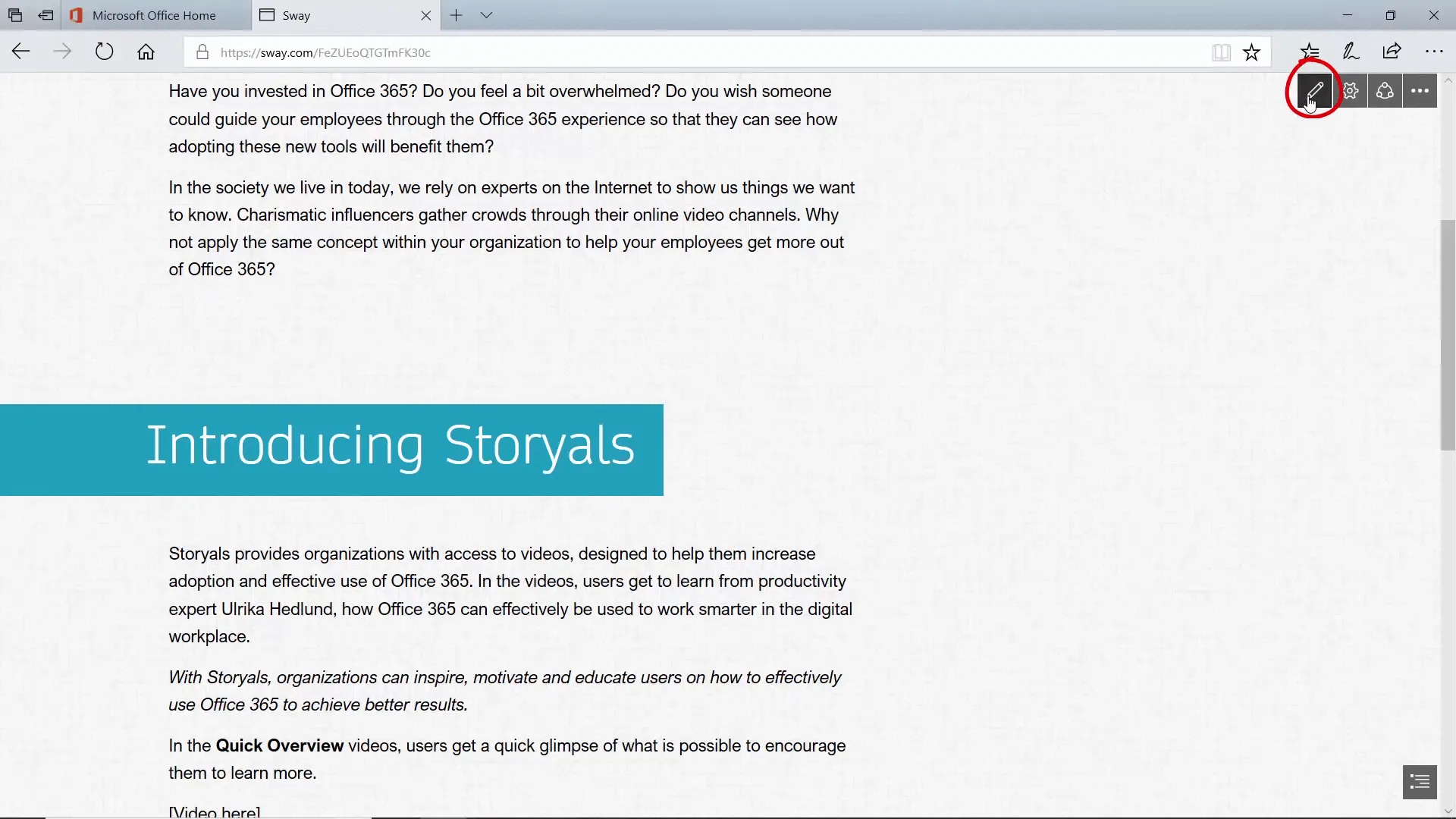
Task: Click paragraph starting 'Storyals provides organizations'
Action: coord(510,595)
